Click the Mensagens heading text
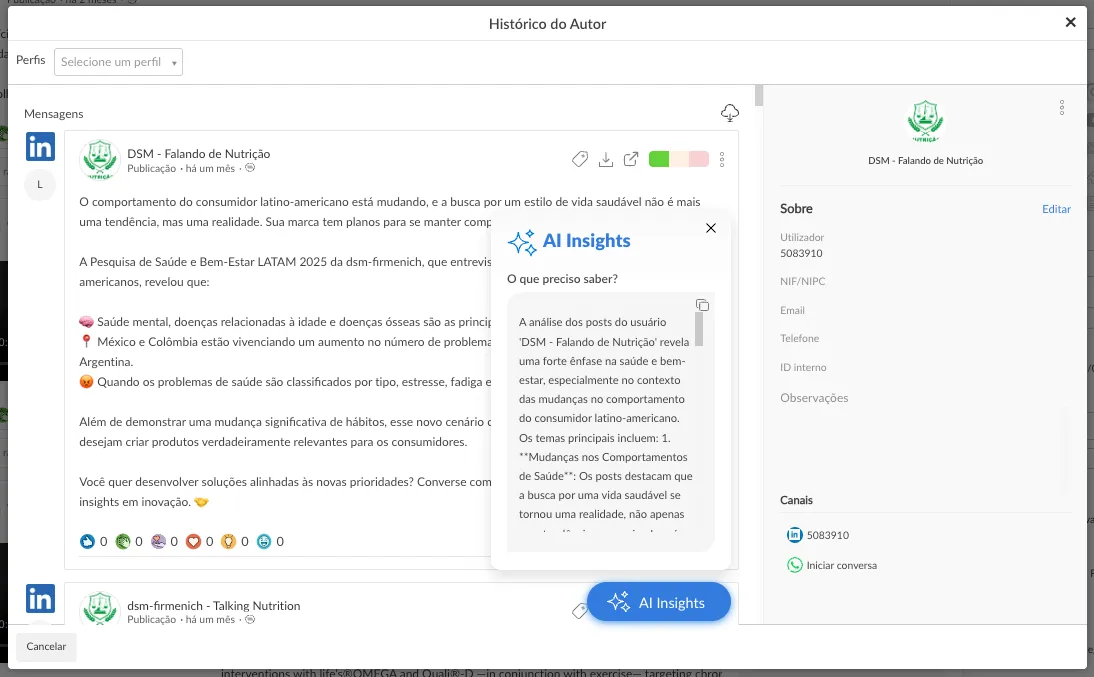 [x=54, y=114]
